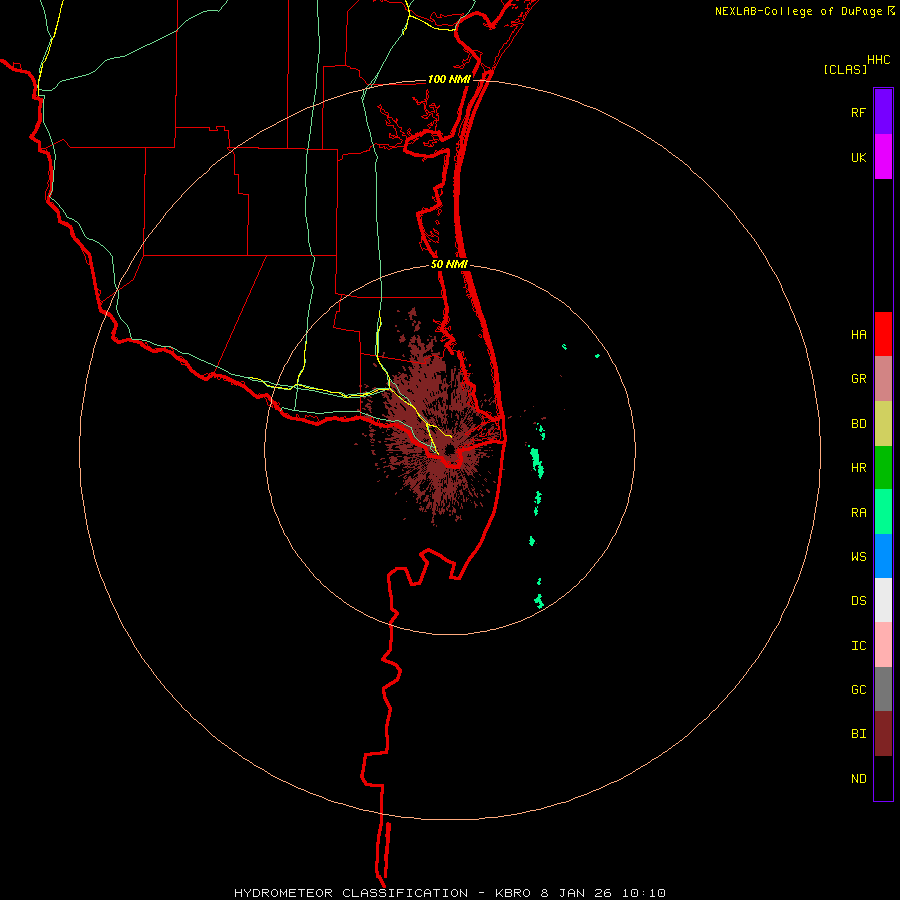This screenshot has height=900, width=900.
Task: Click the 50 NMI range ring label
Action: pos(449,264)
